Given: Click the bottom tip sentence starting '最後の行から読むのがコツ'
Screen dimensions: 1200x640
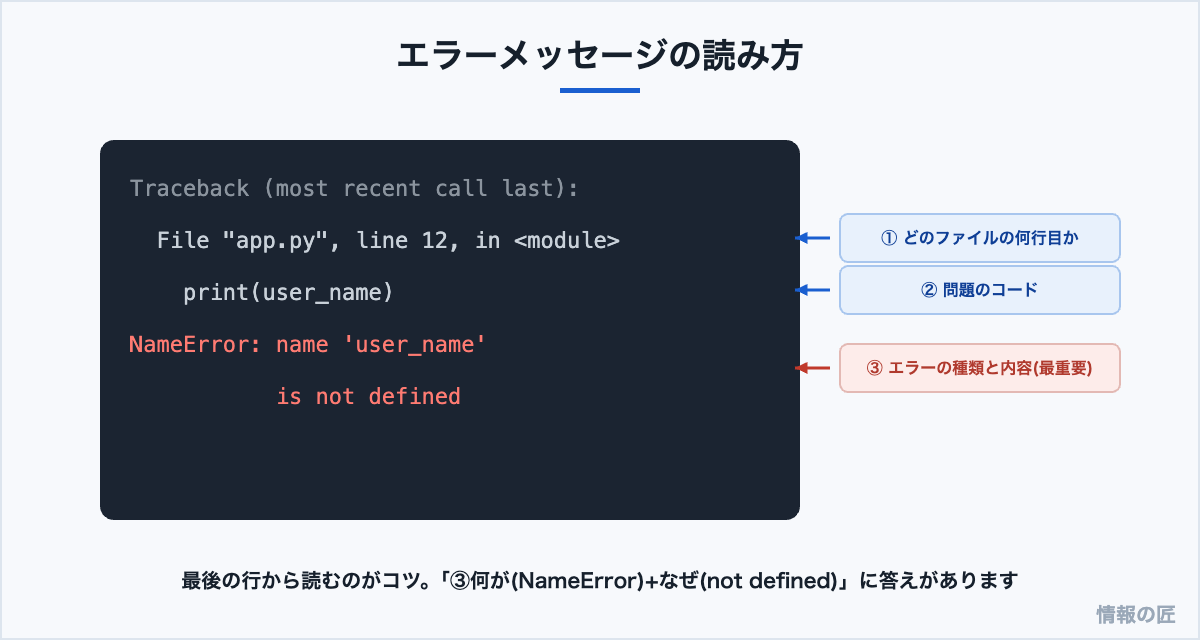Looking at the screenshot, I should pos(600,580).
